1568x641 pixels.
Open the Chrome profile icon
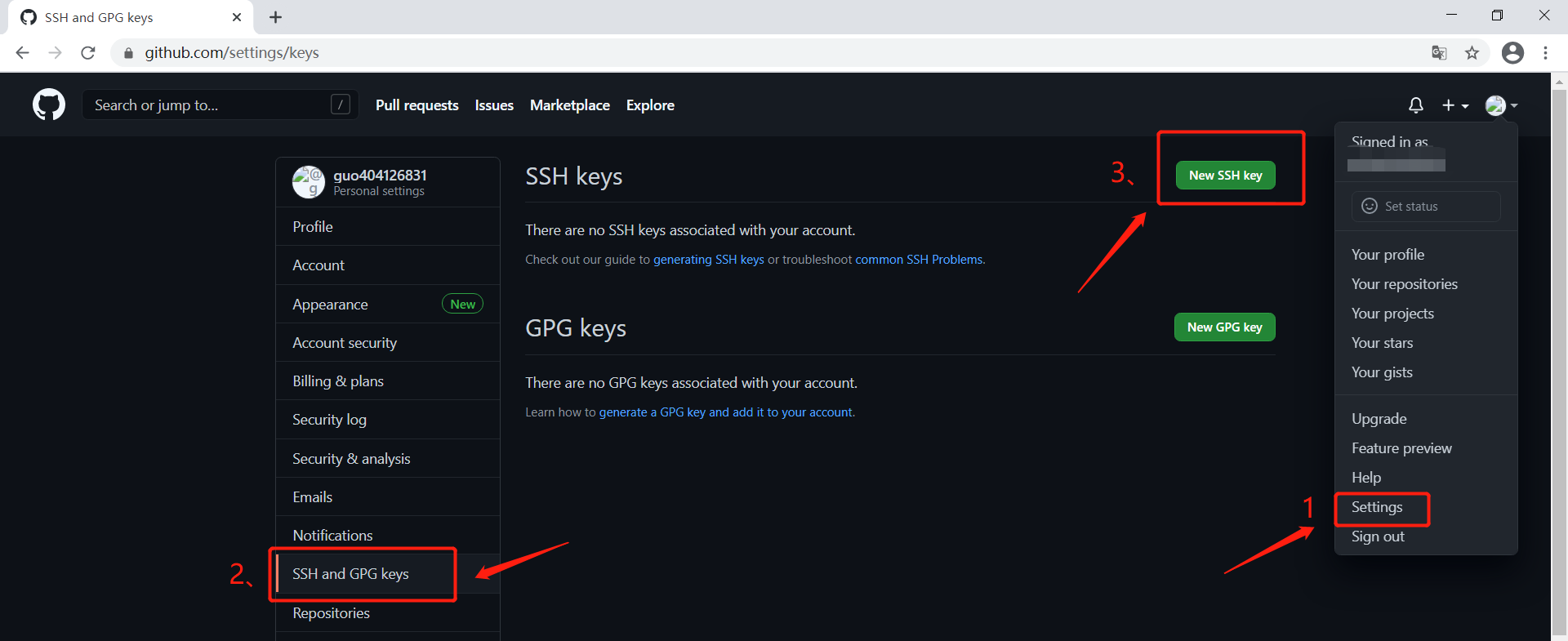point(1512,52)
